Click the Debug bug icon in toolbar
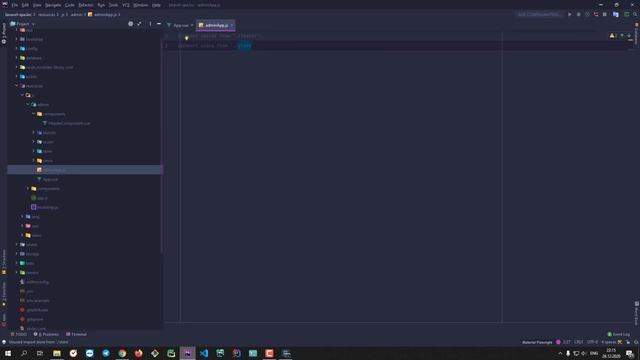The width and height of the screenshot is (640, 360). click(578, 15)
